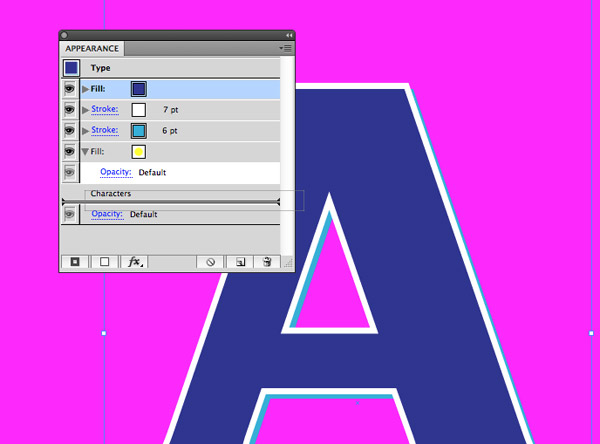Open the Appearance panel options menu

tap(285, 48)
